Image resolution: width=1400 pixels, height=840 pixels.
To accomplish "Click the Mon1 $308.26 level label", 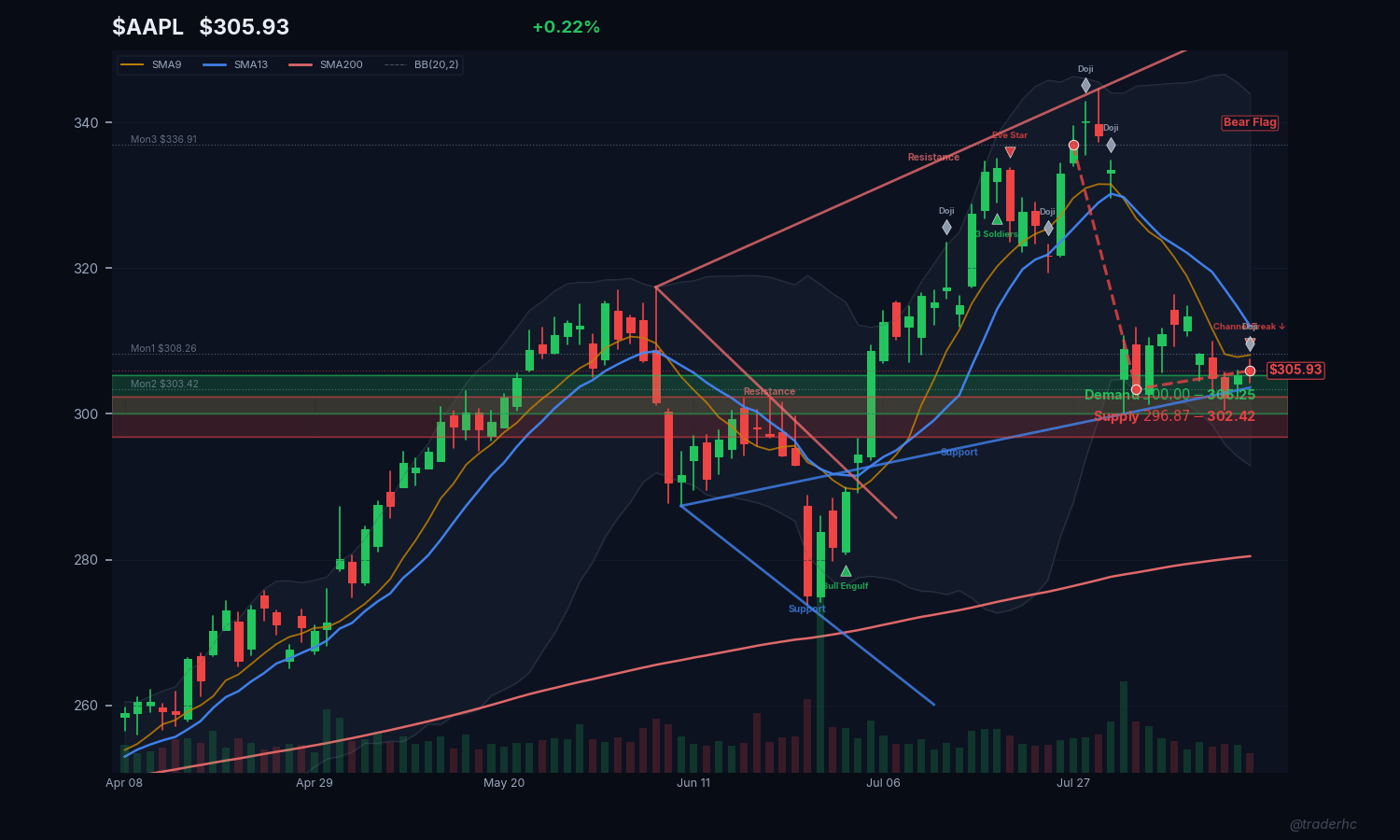I will tap(163, 348).
